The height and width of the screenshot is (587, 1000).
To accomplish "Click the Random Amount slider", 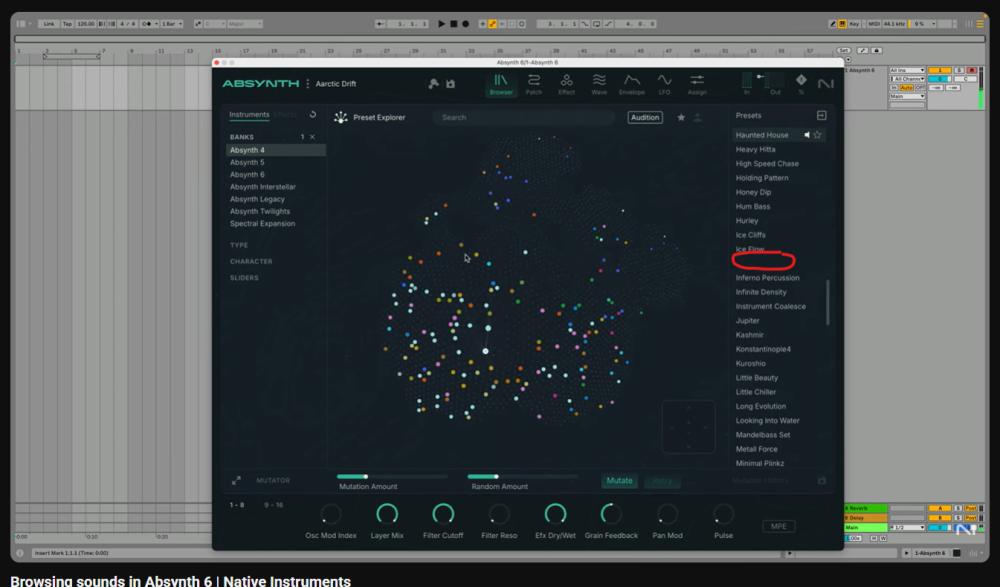I will coord(523,477).
